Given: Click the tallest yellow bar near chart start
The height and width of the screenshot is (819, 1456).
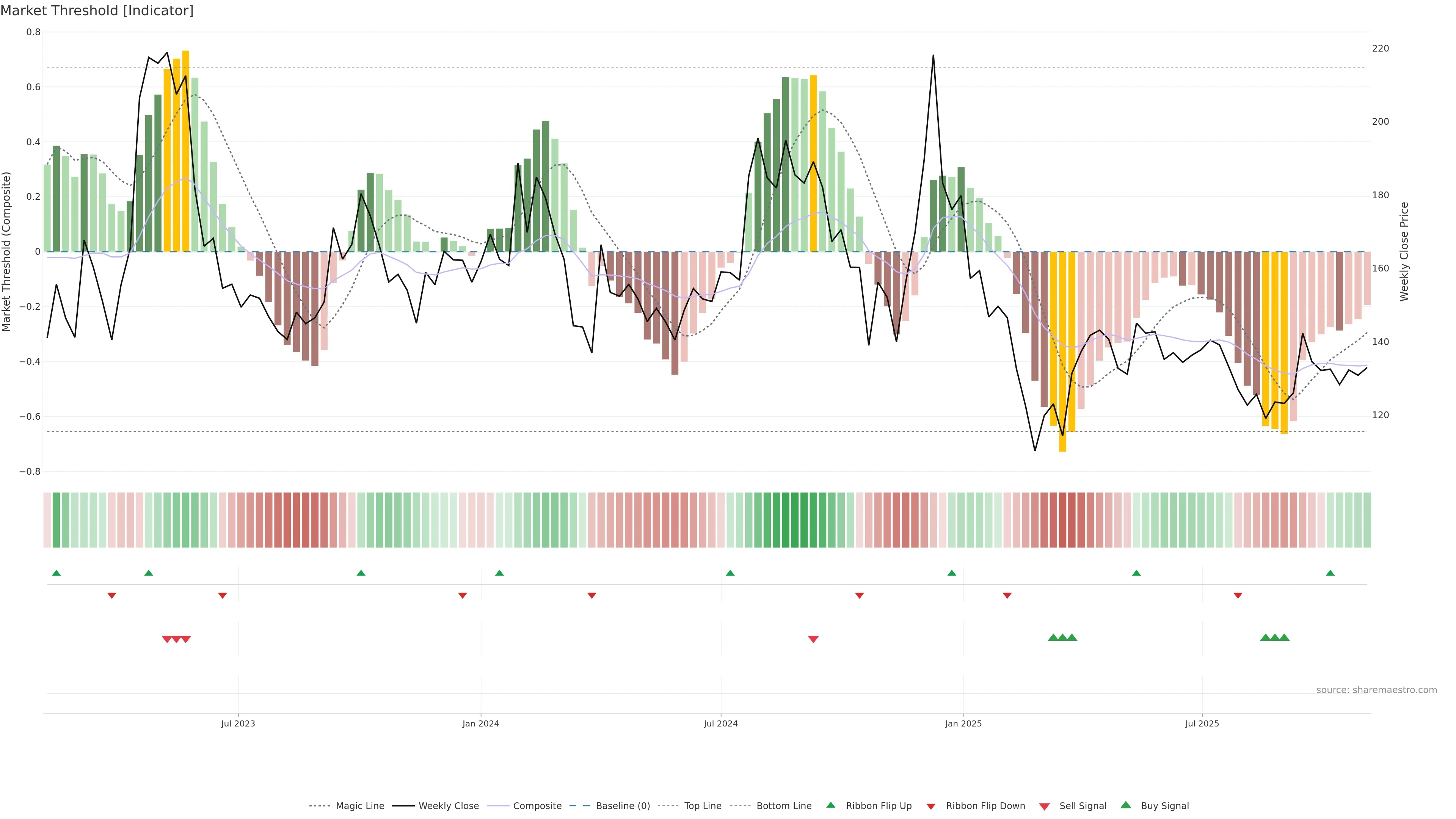Looking at the screenshot, I should (x=185, y=151).
